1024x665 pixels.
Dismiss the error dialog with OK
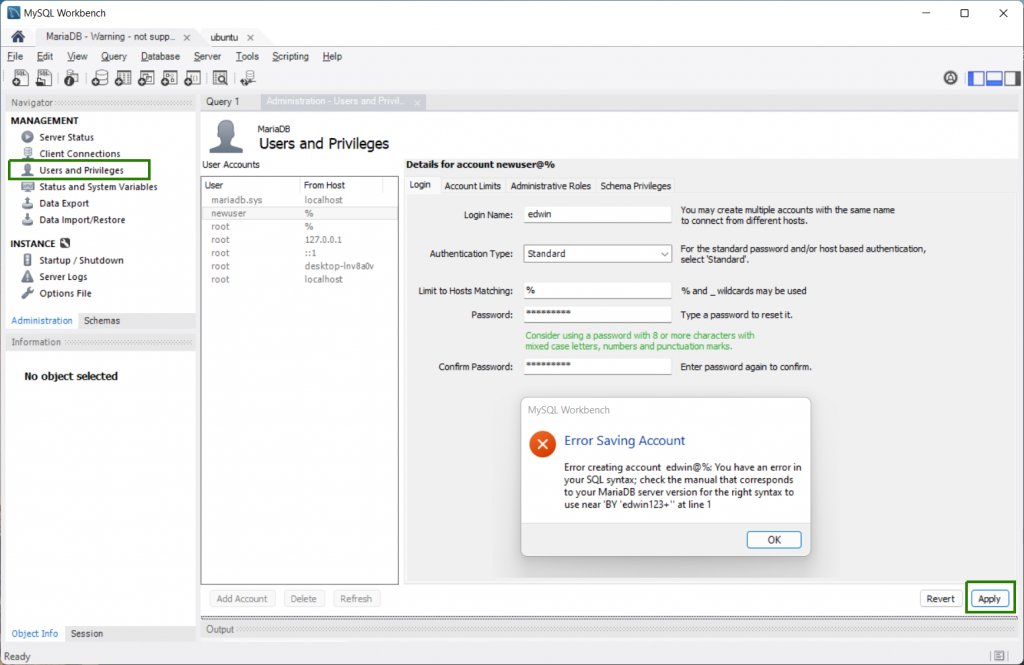click(774, 540)
